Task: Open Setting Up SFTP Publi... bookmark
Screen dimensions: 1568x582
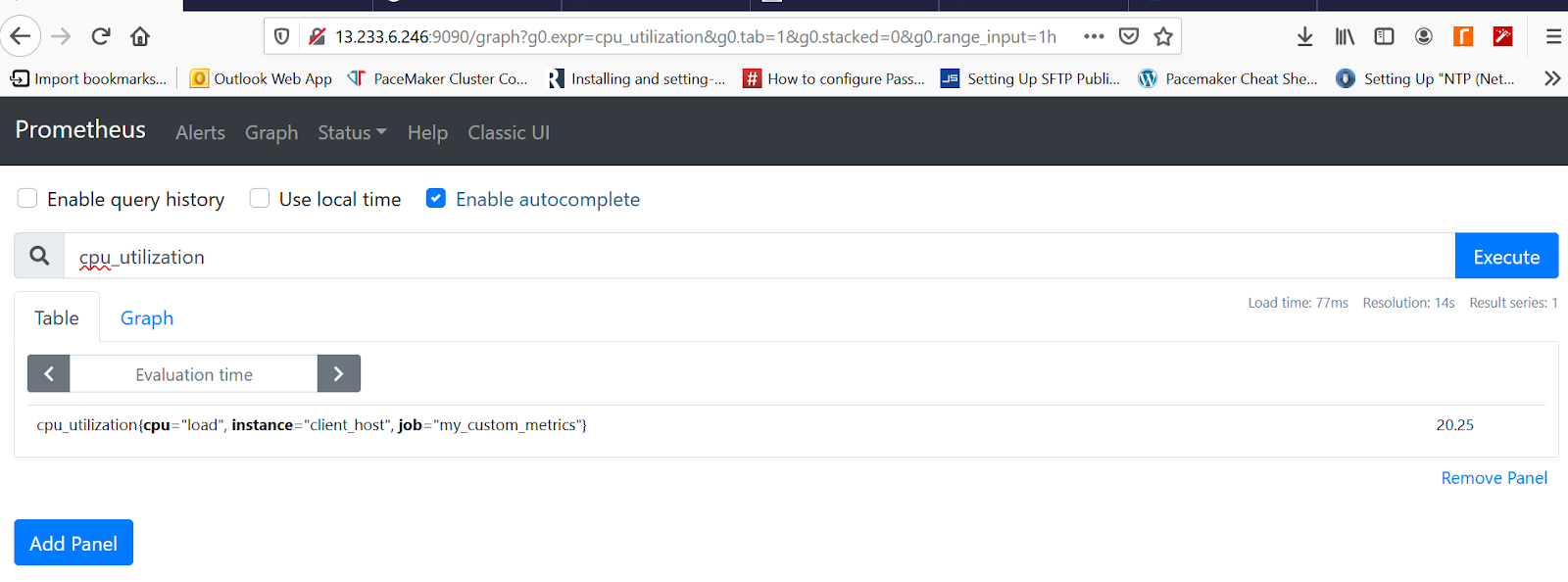Action: [1030, 78]
